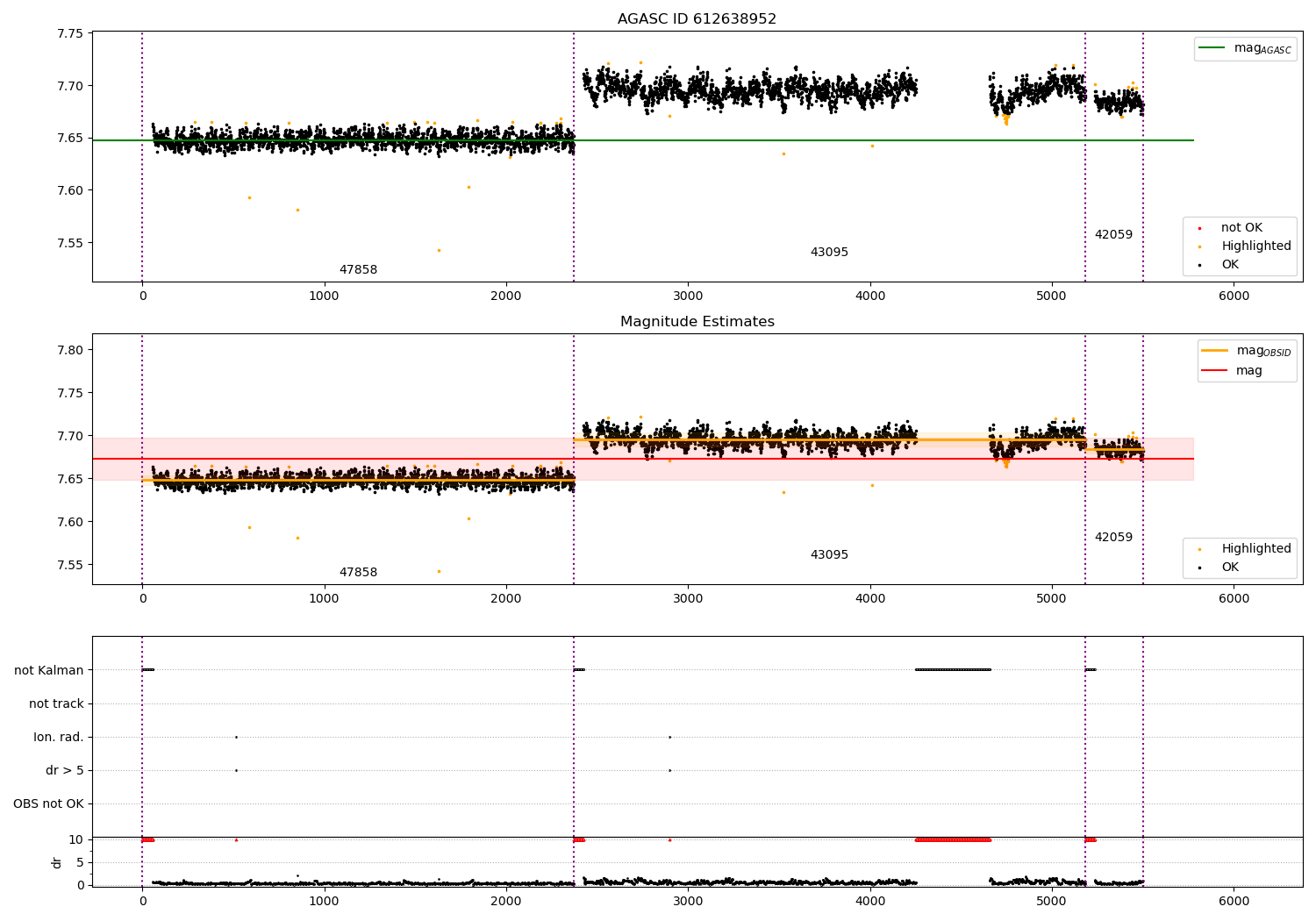Viewport: 1316px width, 921px height.
Task: Select the mag AGASC legend label in top plot
Action: point(1262,48)
